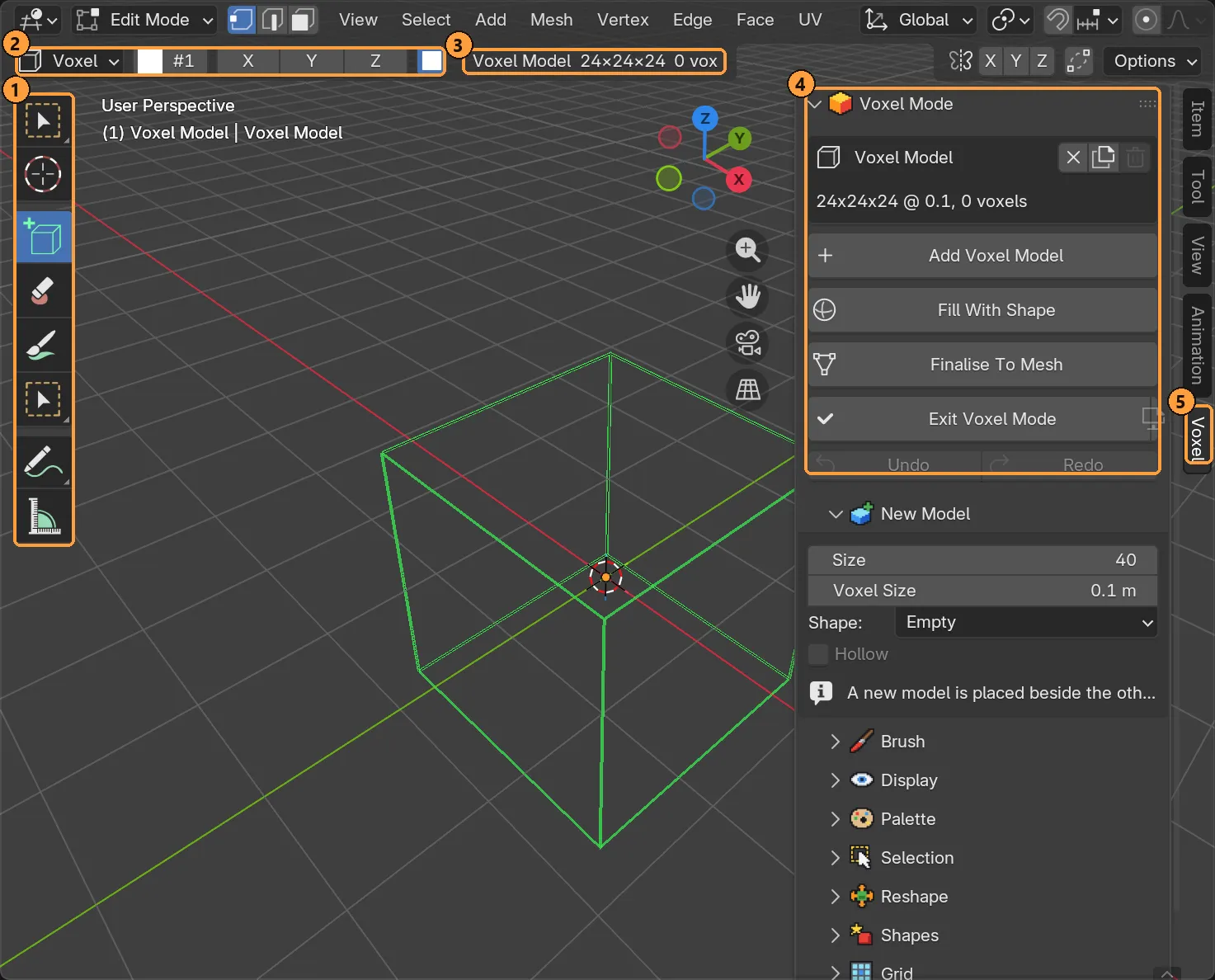Collapse the Voxel Mode panel
This screenshot has height=980, width=1215.
pos(816,104)
